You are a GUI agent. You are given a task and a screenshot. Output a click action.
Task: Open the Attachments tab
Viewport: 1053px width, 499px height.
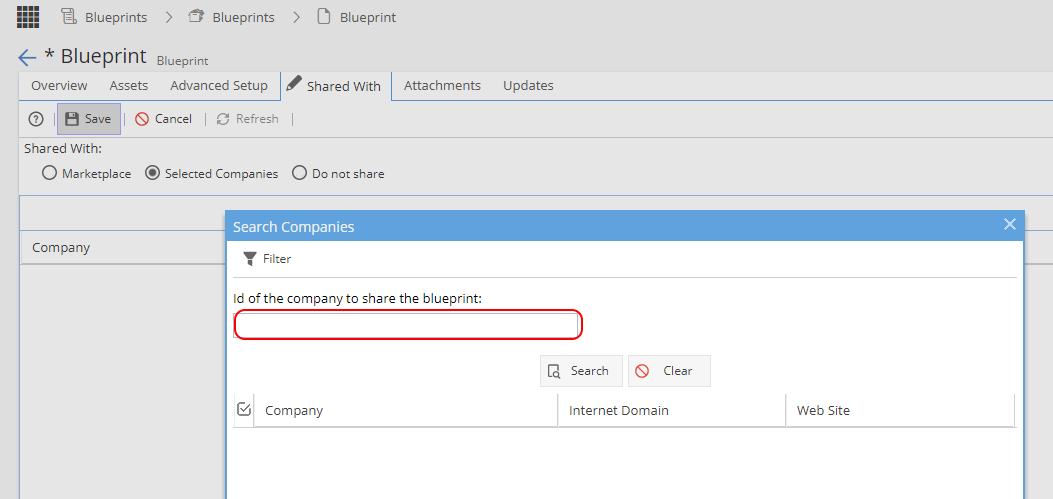tap(443, 85)
